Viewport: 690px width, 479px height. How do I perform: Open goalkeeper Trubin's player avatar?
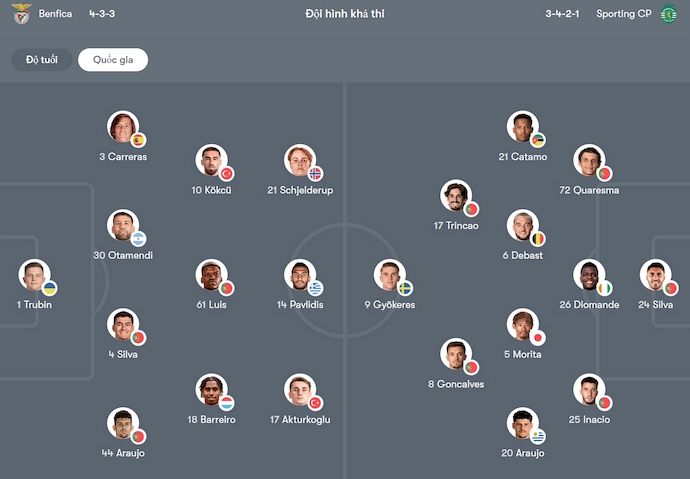click(x=34, y=275)
